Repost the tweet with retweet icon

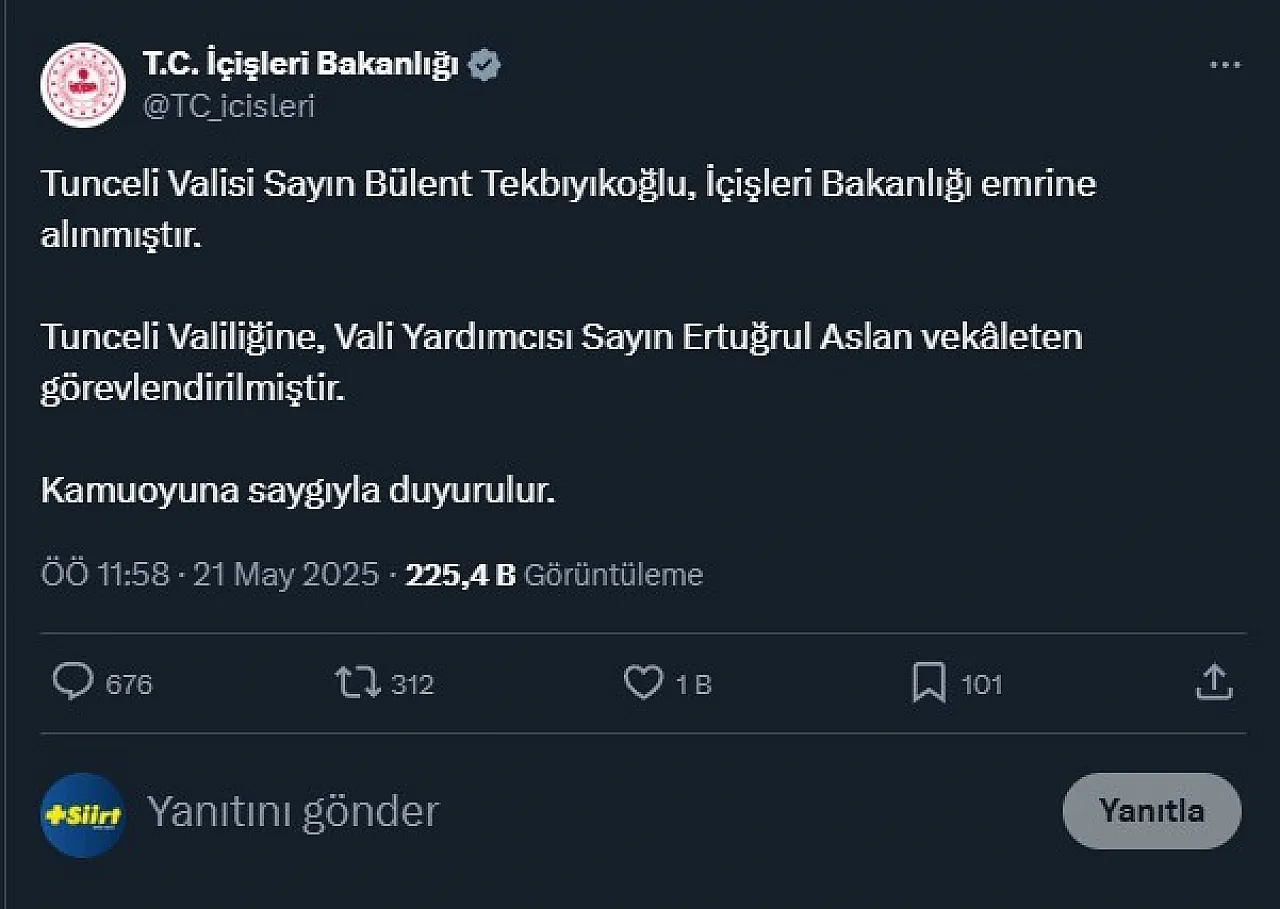(357, 683)
